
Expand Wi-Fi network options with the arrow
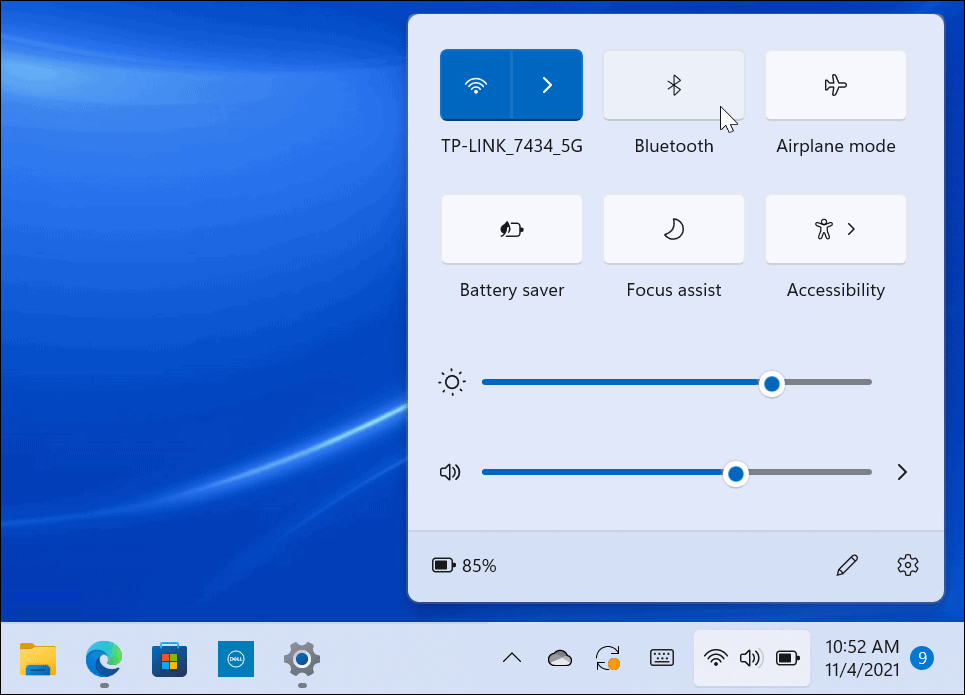click(547, 85)
